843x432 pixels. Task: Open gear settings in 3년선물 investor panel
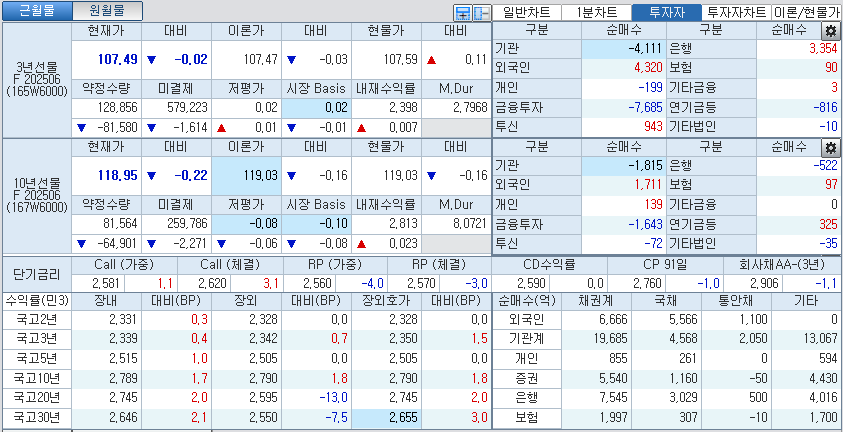click(830, 30)
